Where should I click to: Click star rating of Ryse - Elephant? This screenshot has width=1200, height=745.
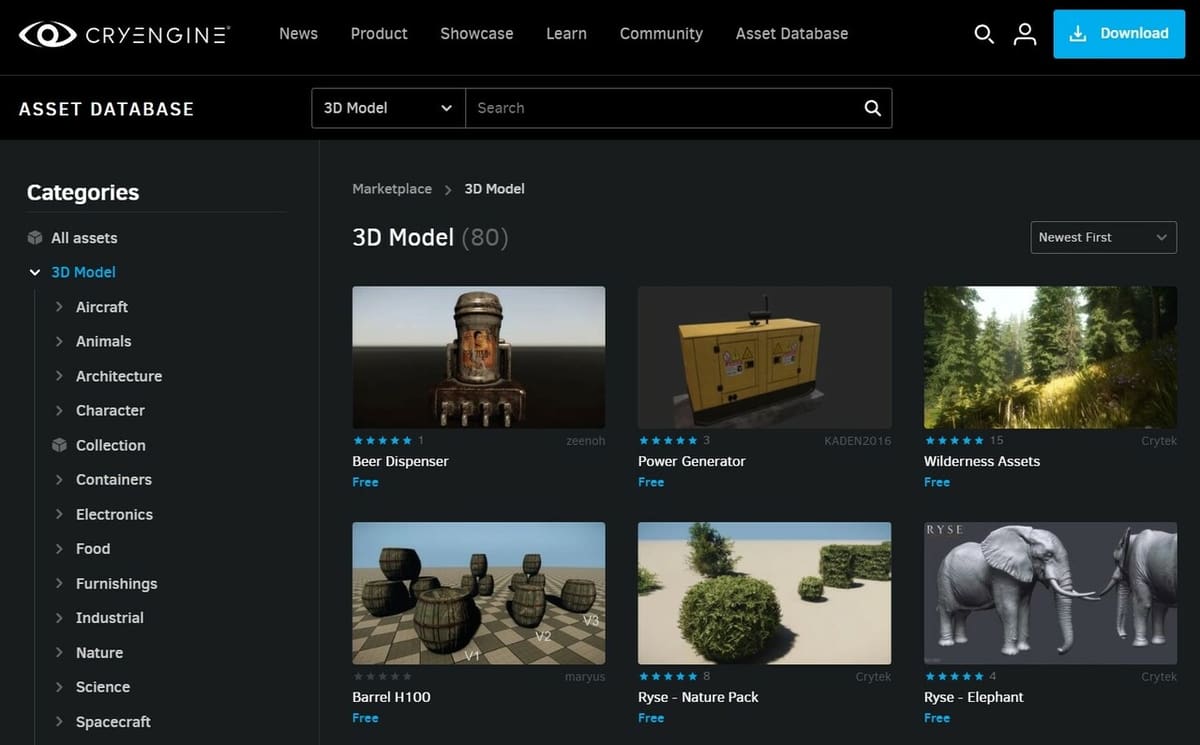coord(954,677)
